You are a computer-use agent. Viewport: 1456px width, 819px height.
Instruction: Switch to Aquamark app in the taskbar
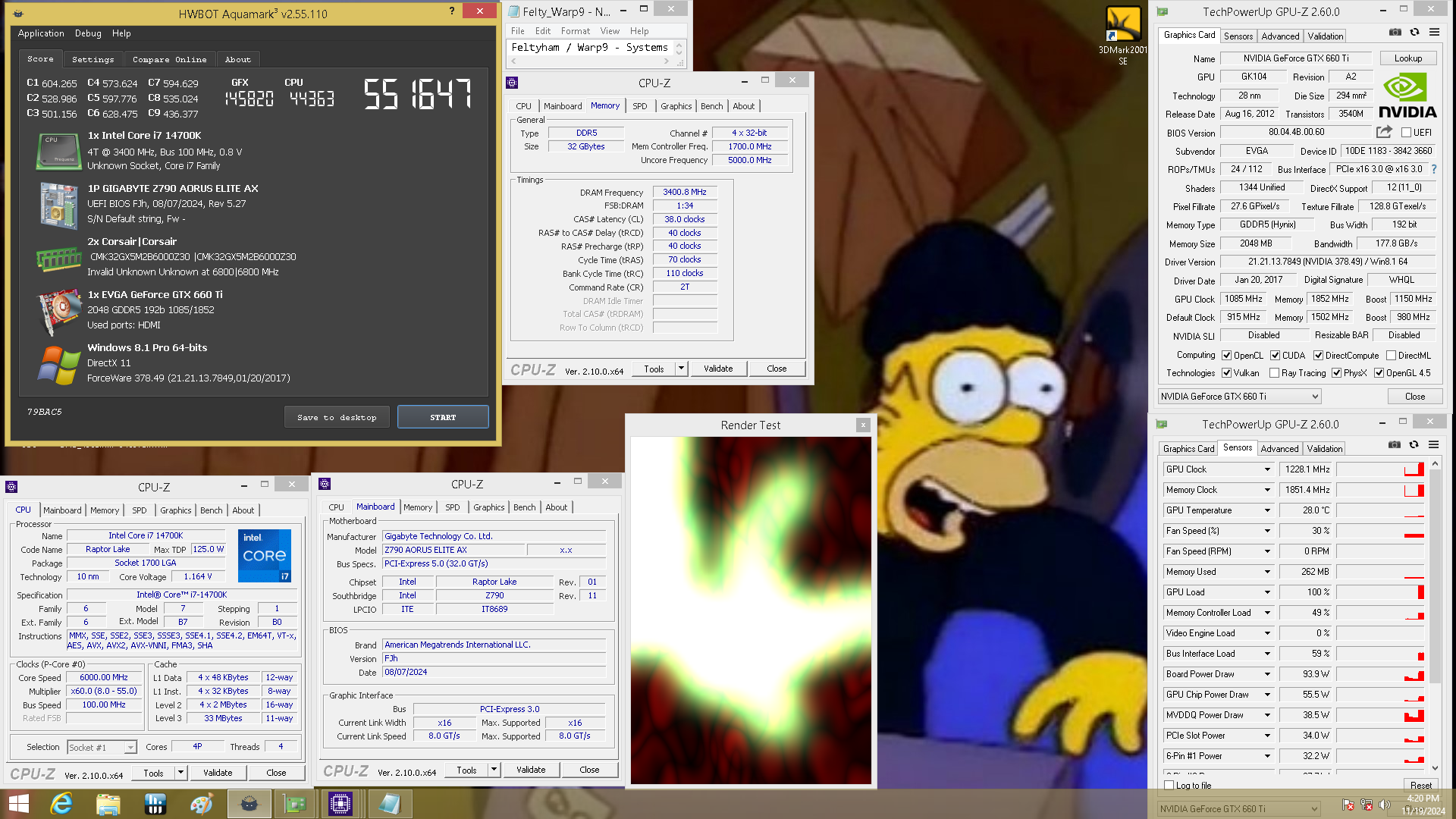tap(249, 804)
